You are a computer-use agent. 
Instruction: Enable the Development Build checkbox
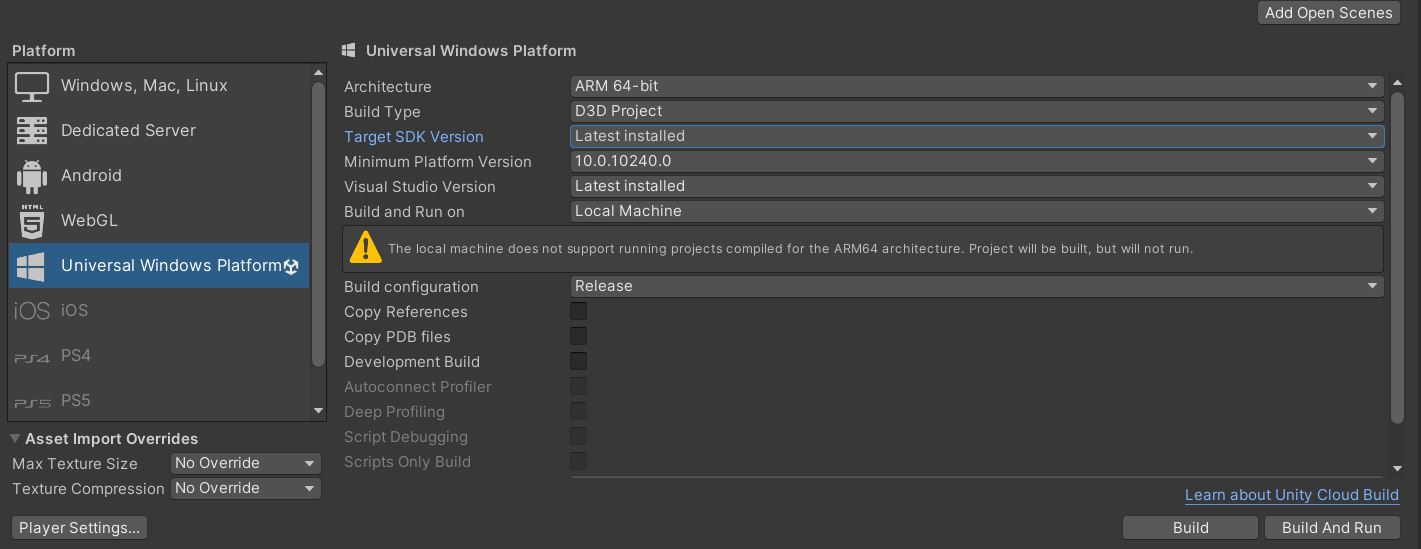pos(578,361)
